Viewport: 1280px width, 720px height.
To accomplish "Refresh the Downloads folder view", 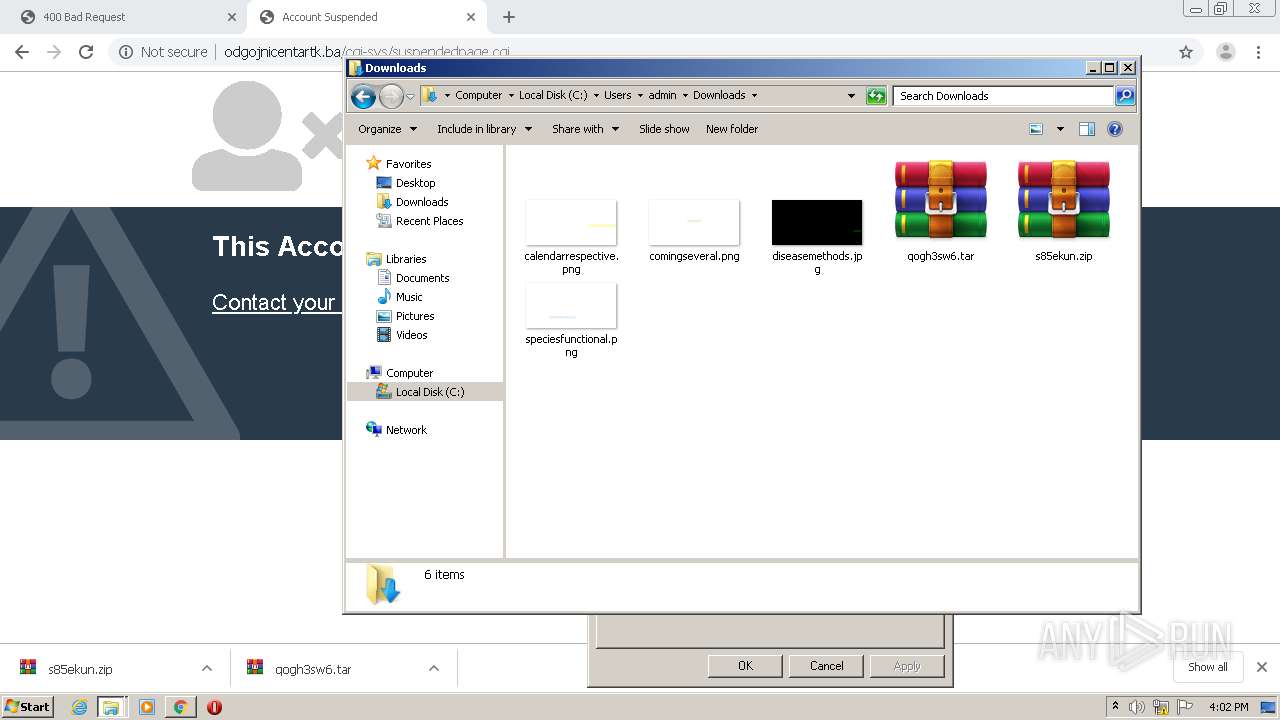I will coord(876,96).
